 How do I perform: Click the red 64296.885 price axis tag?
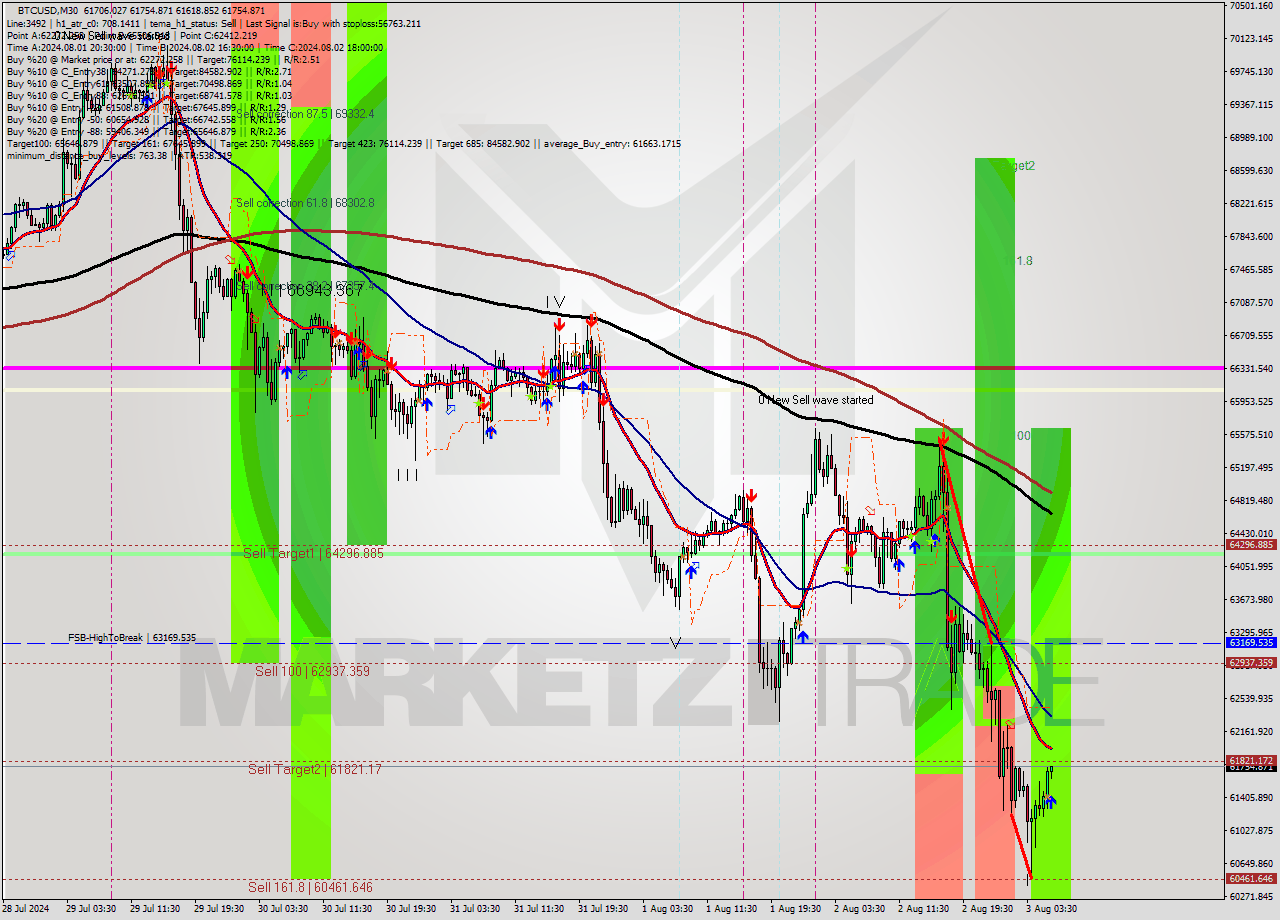(1251, 545)
